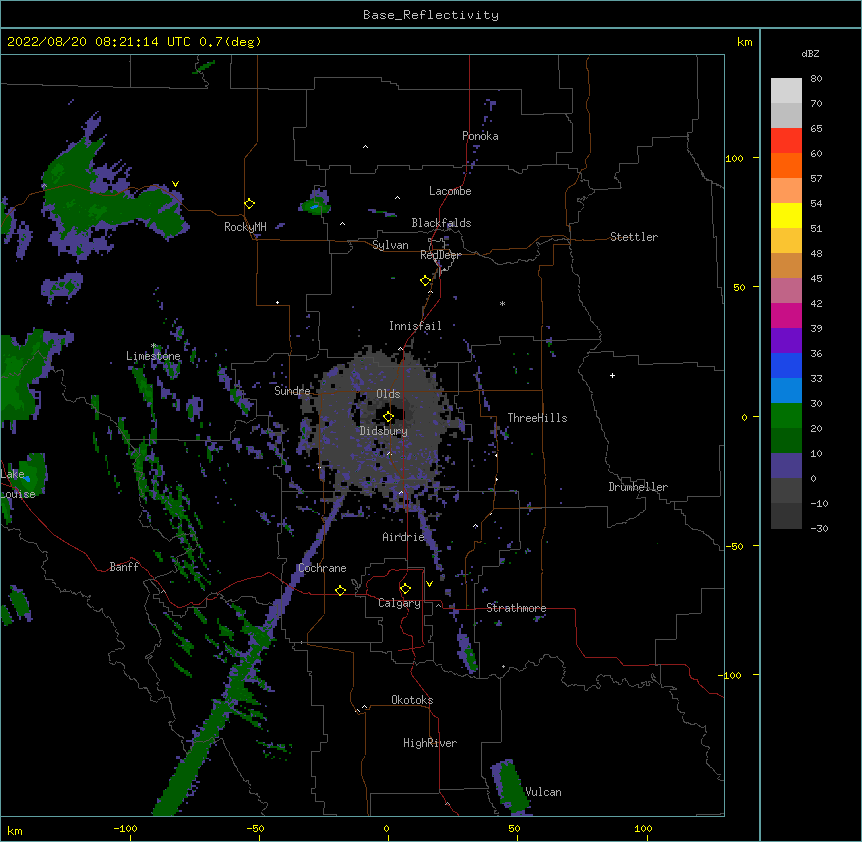862x842 pixels.
Task: Click the yellow radar site marker near Olds
Action: 388,417
